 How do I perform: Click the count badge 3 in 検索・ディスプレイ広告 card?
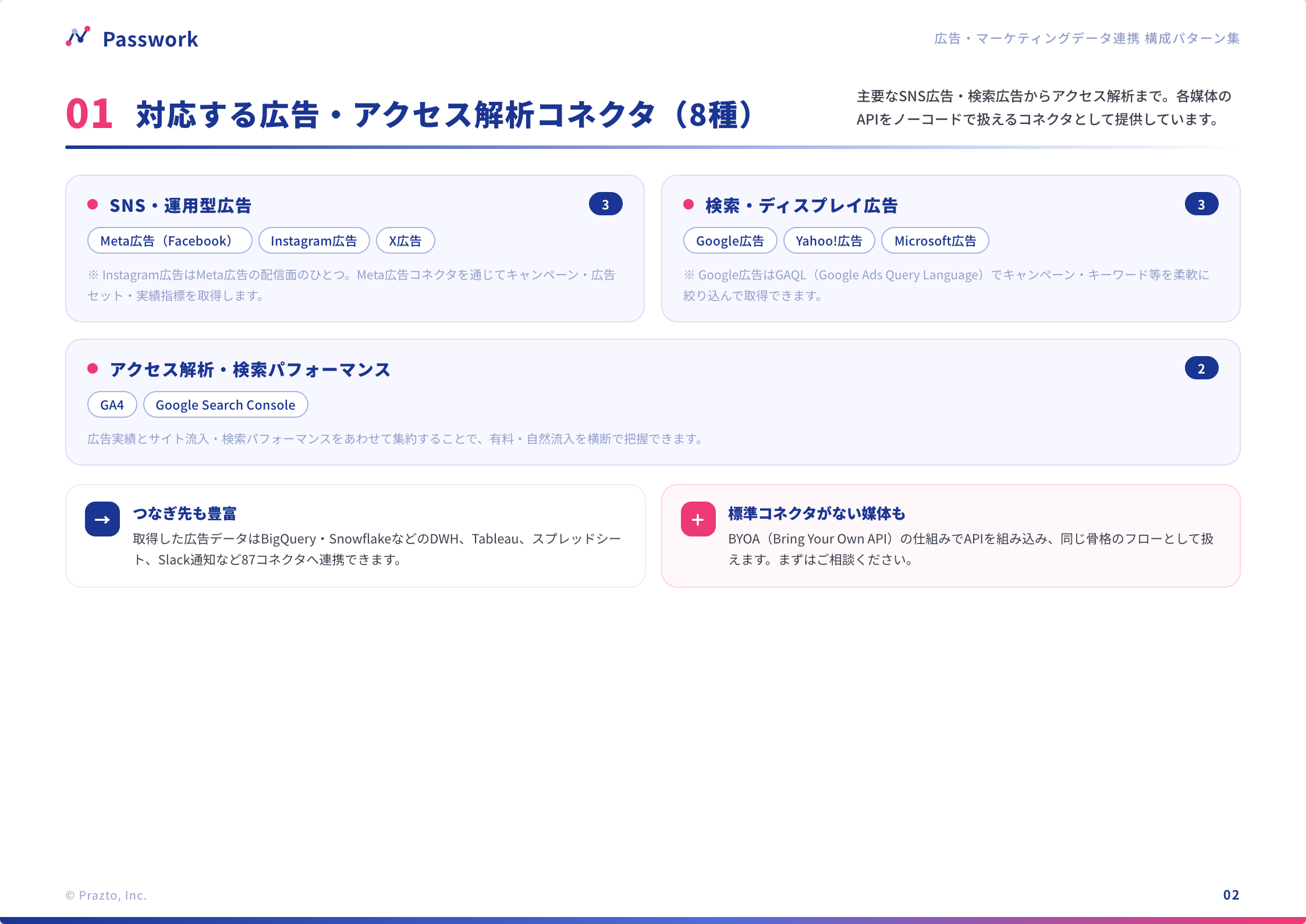[x=1201, y=204]
